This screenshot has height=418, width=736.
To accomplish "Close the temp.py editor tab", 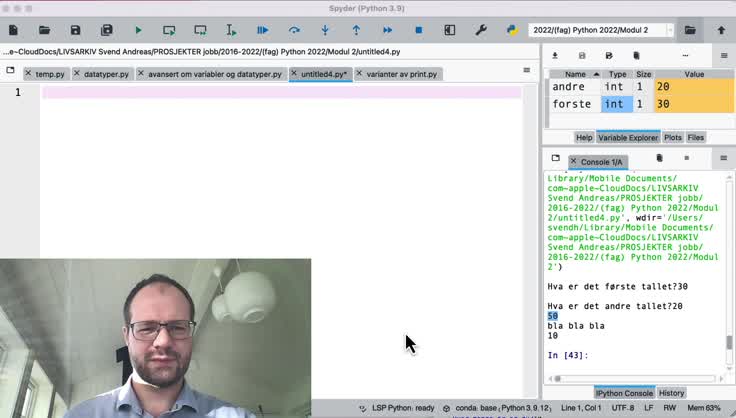I will click(29, 74).
